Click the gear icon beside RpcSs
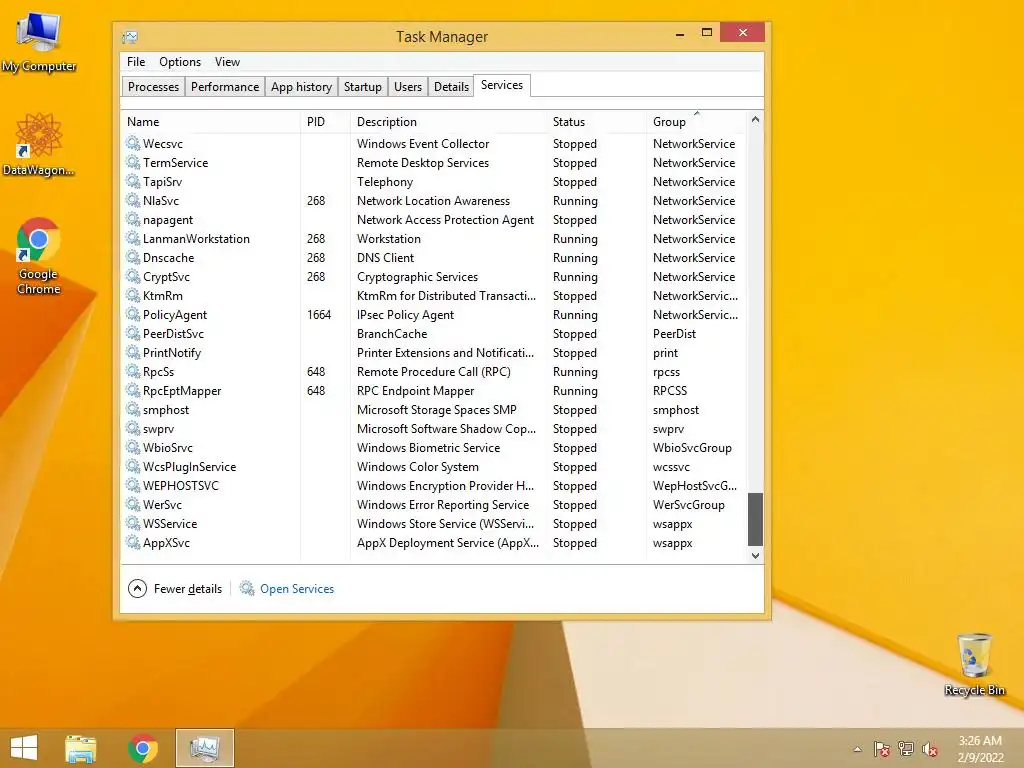This screenshot has height=768, width=1024. 133,371
